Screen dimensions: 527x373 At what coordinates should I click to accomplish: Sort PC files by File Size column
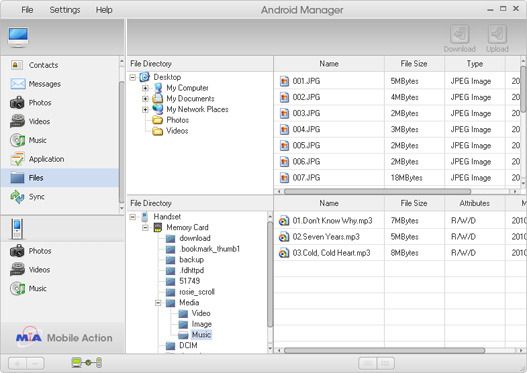pyautogui.click(x=414, y=64)
